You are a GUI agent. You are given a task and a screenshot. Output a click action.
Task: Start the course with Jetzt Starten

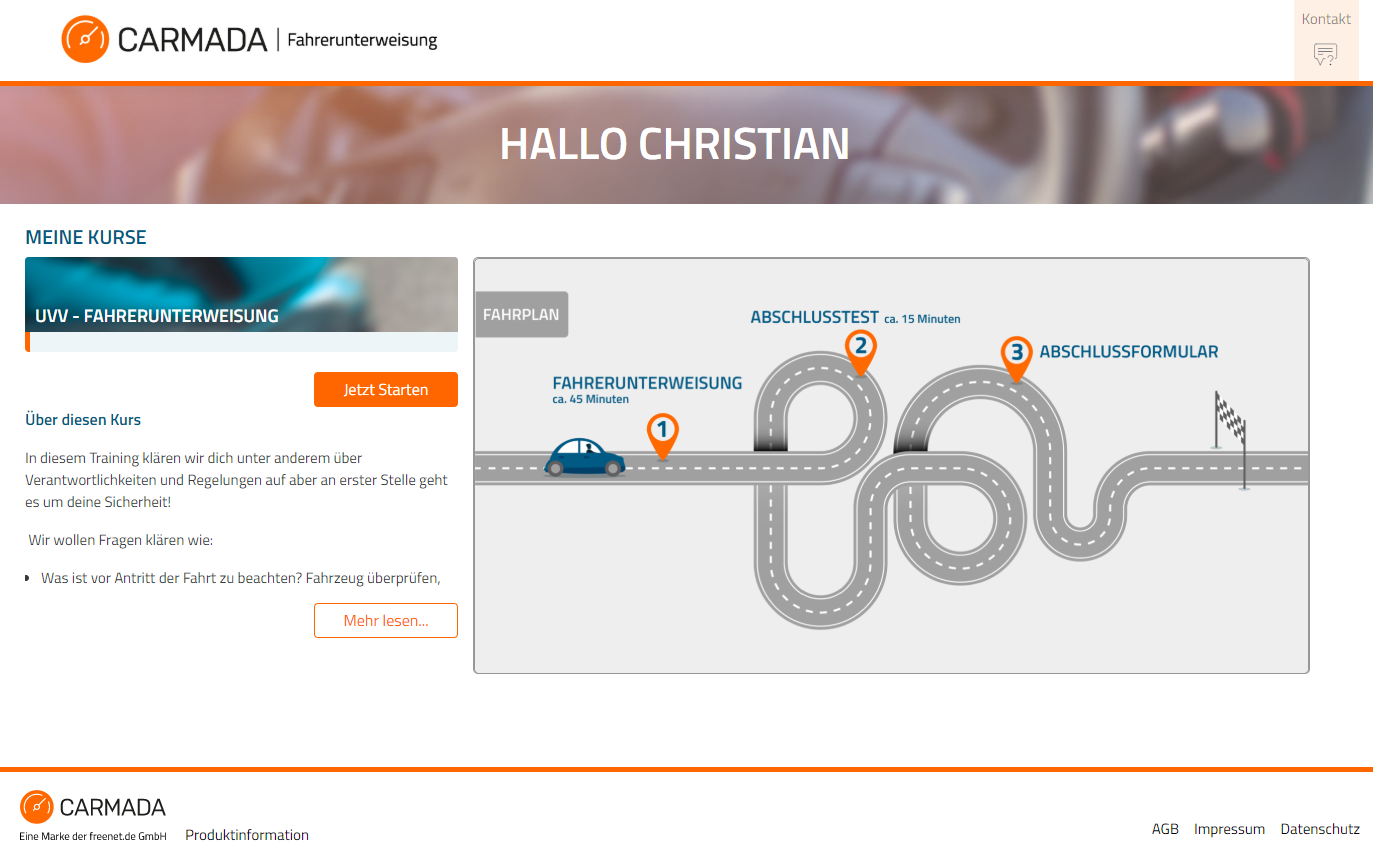point(386,390)
